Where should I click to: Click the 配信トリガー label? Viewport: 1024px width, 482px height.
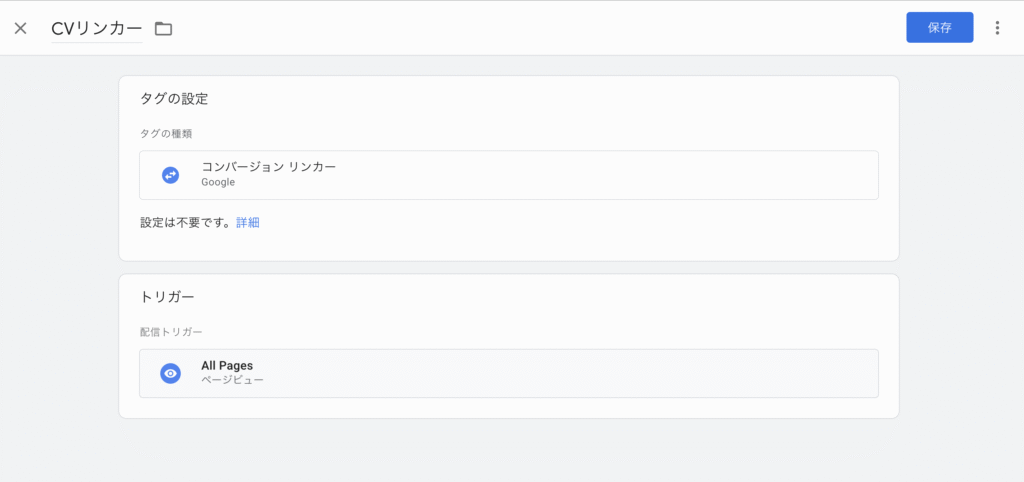coord(173,331)
